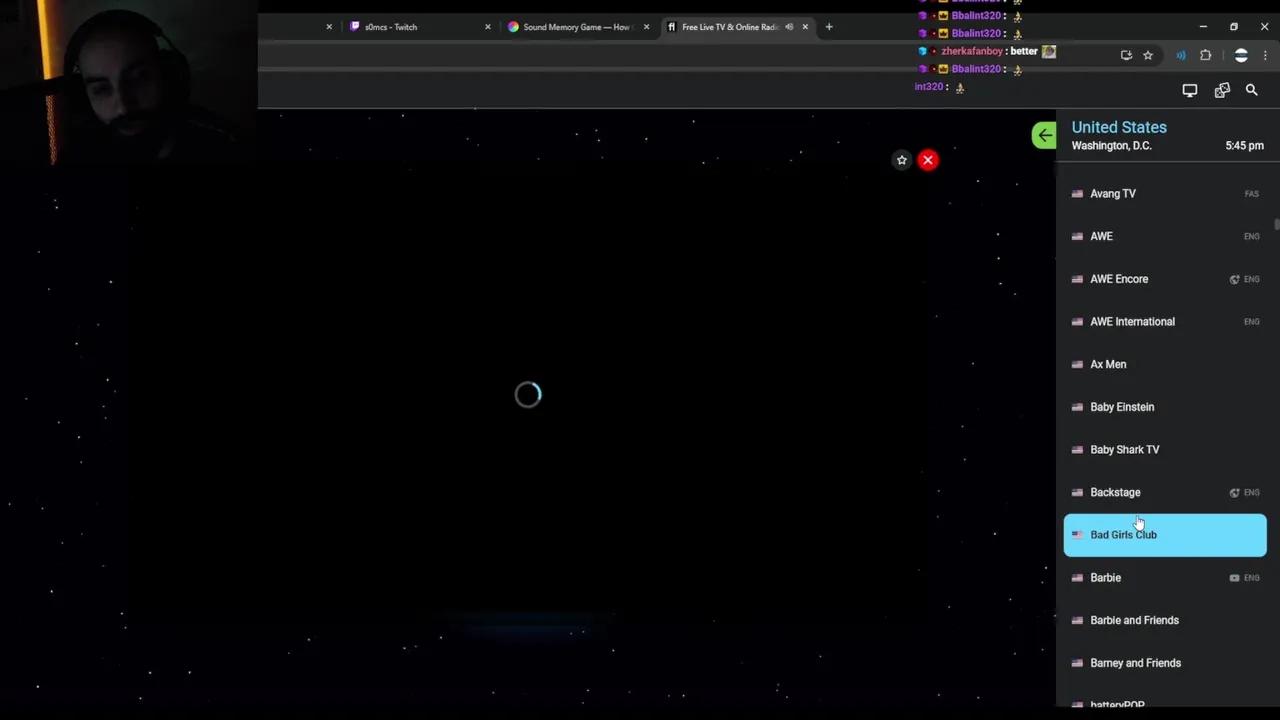1280x720 pixels.
Task: Open the TV monitor icon in site header
Action: click(1190, 90)
